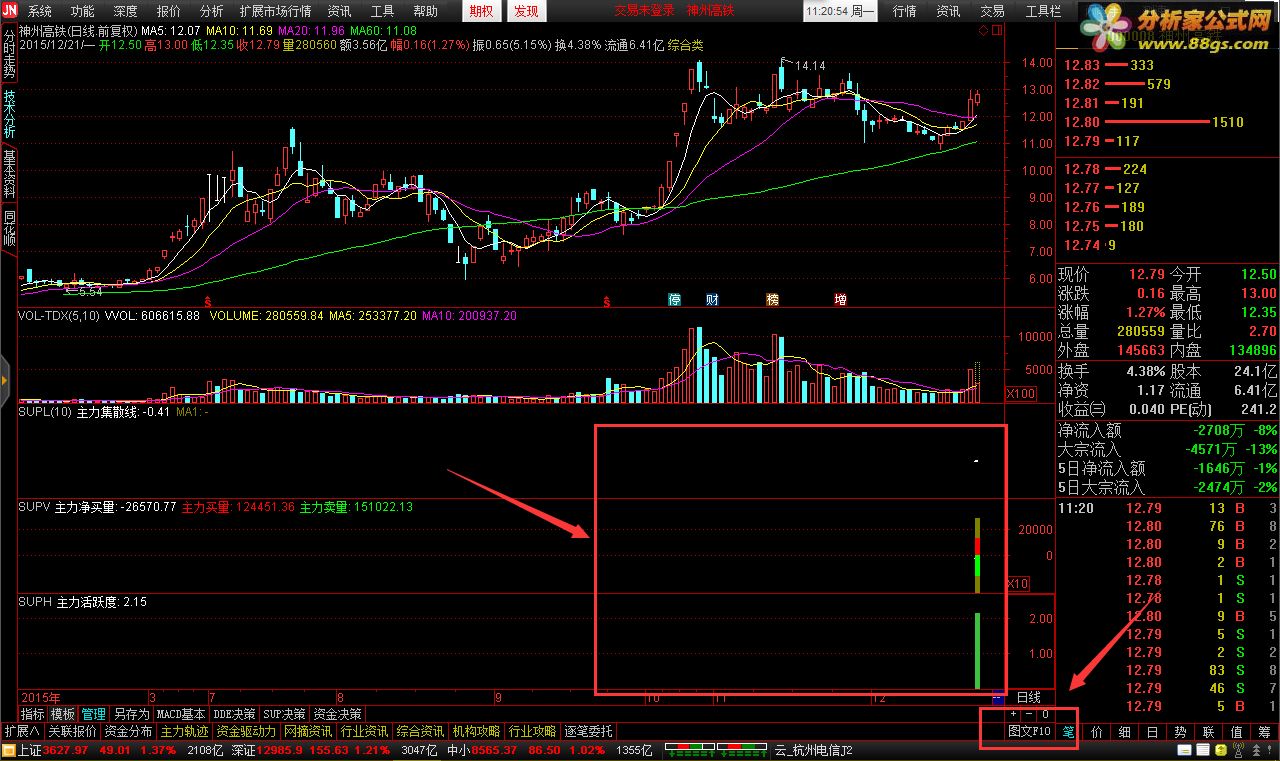Click the 综合类 sector link
1280x761 pixels.
(x=686, y=45)
